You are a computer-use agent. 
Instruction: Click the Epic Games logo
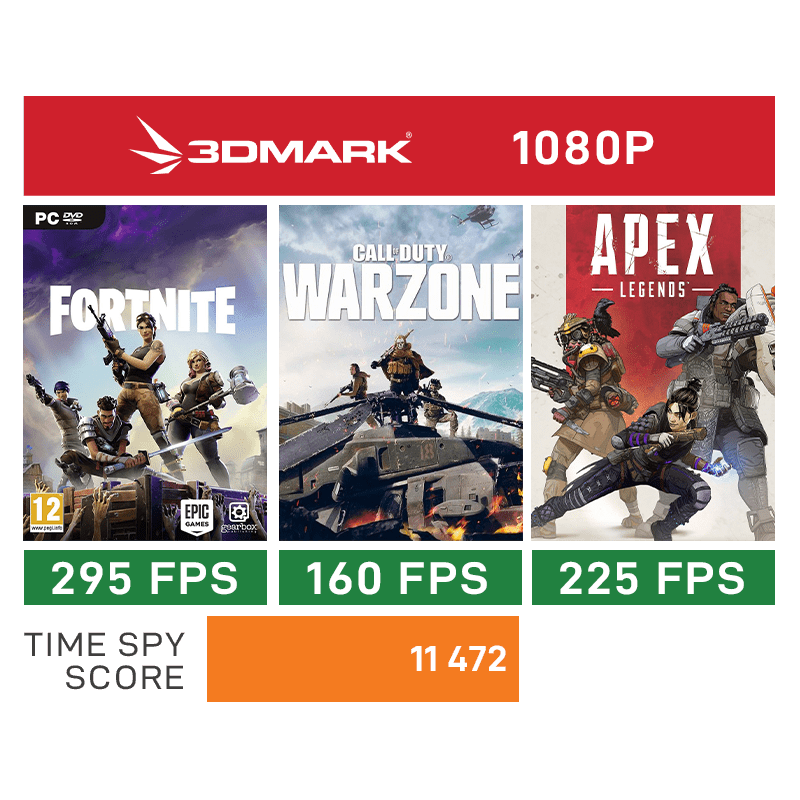[x=197, y=517]
